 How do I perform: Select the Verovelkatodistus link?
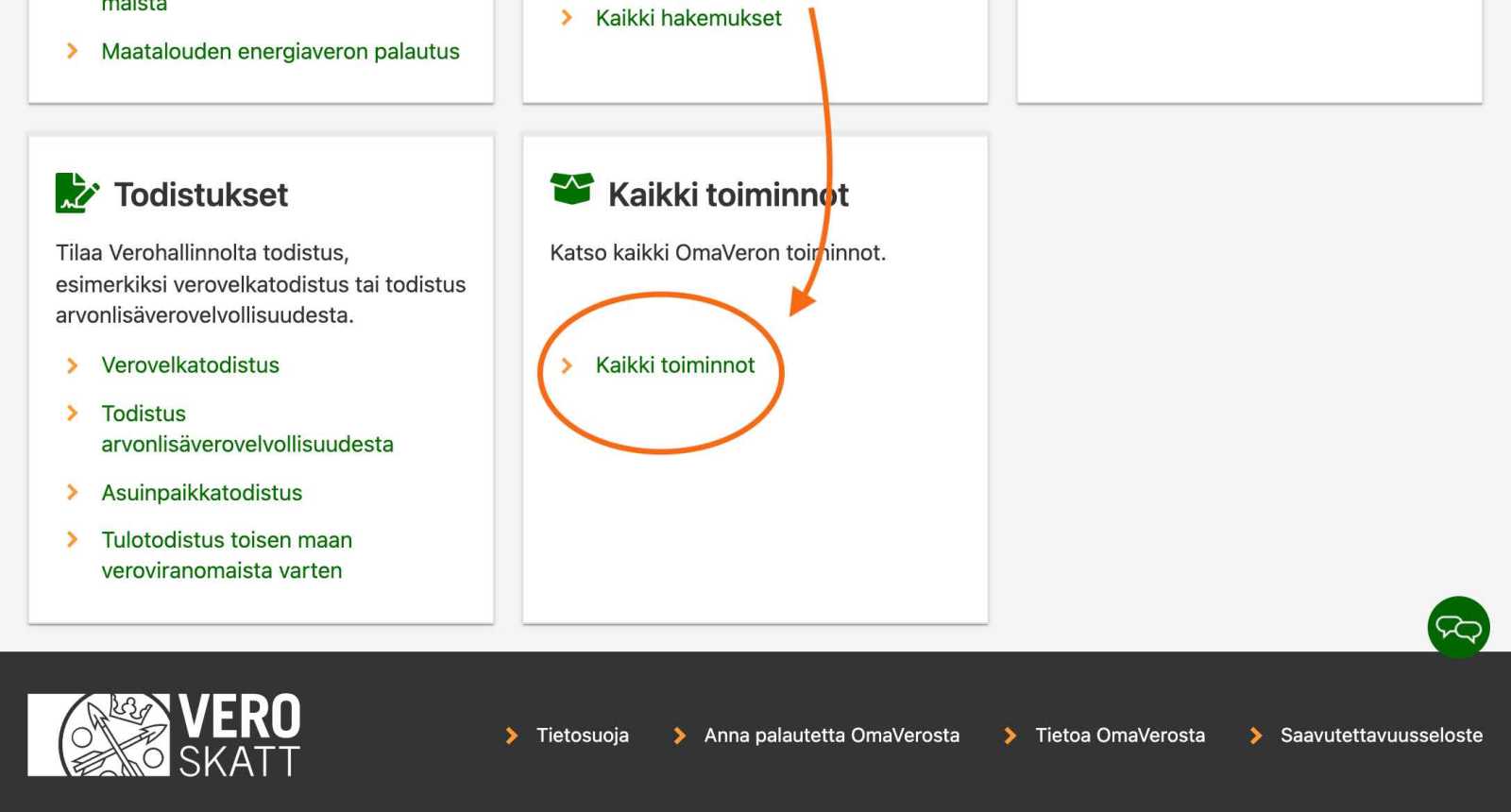190,365
